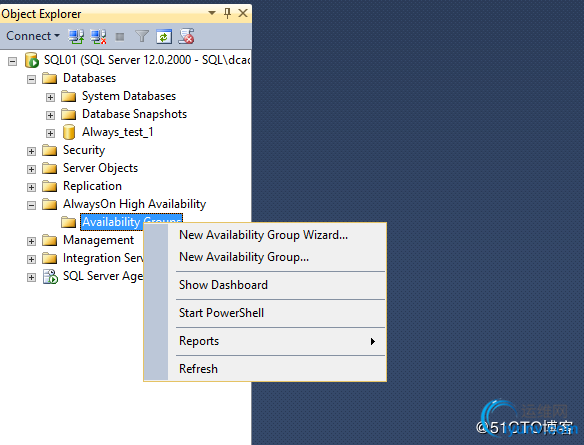Open the Object Explorer window position dropdown arrow
584x445 pixels.
click(212, 13)
